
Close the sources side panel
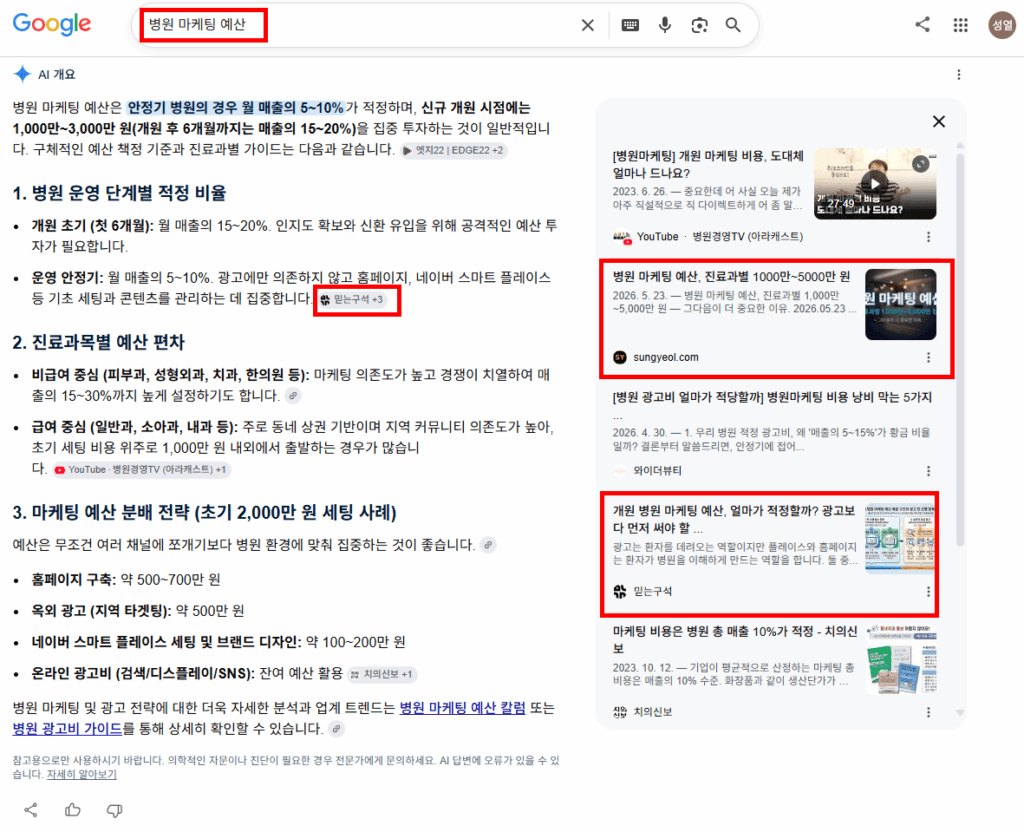coord(939,121)
